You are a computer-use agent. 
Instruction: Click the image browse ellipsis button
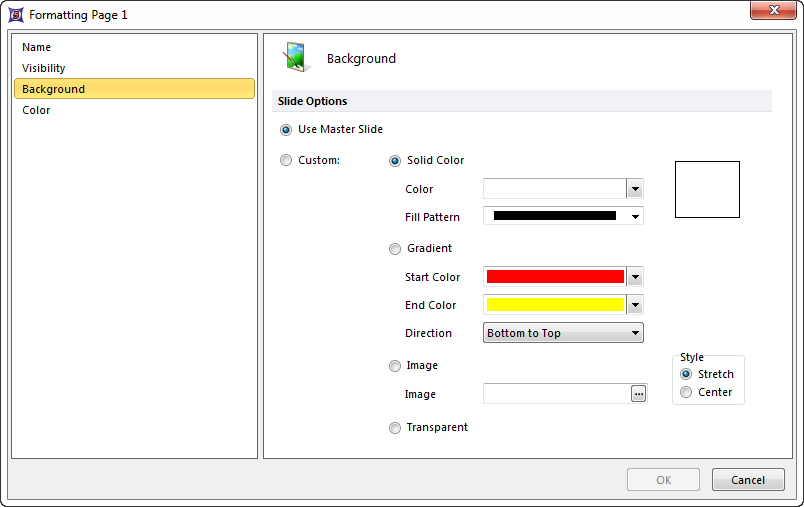tap(638, 394)
